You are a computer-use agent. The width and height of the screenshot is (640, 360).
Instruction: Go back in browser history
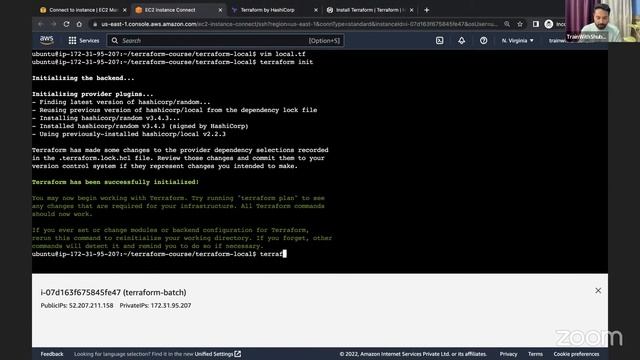click(40, 24)
